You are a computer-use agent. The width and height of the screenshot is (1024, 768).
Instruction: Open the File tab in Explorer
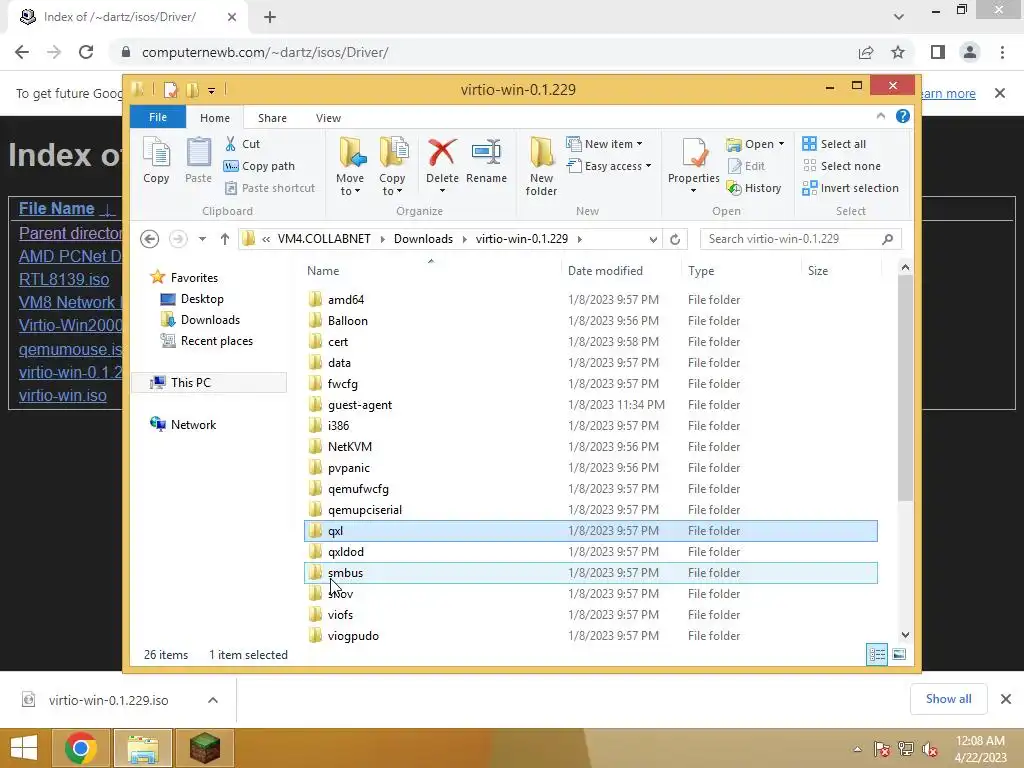[158, 118]
